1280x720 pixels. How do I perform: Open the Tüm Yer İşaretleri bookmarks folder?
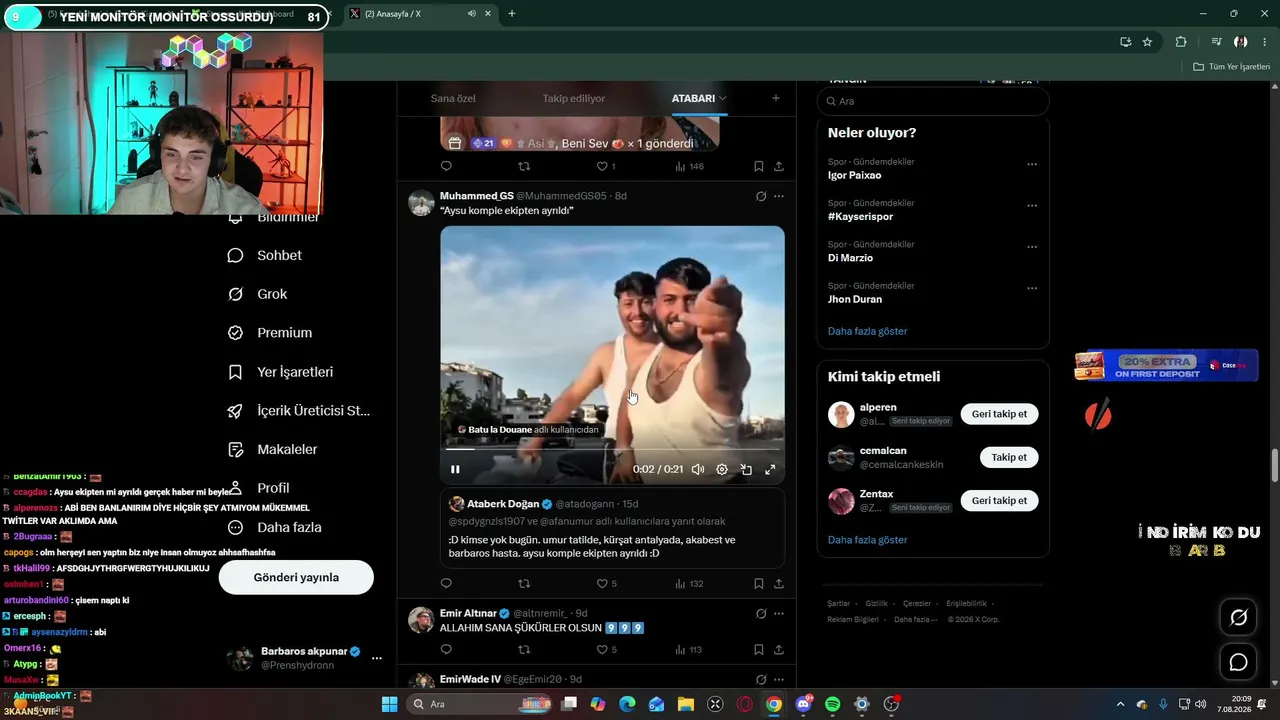click(1232, 67)
